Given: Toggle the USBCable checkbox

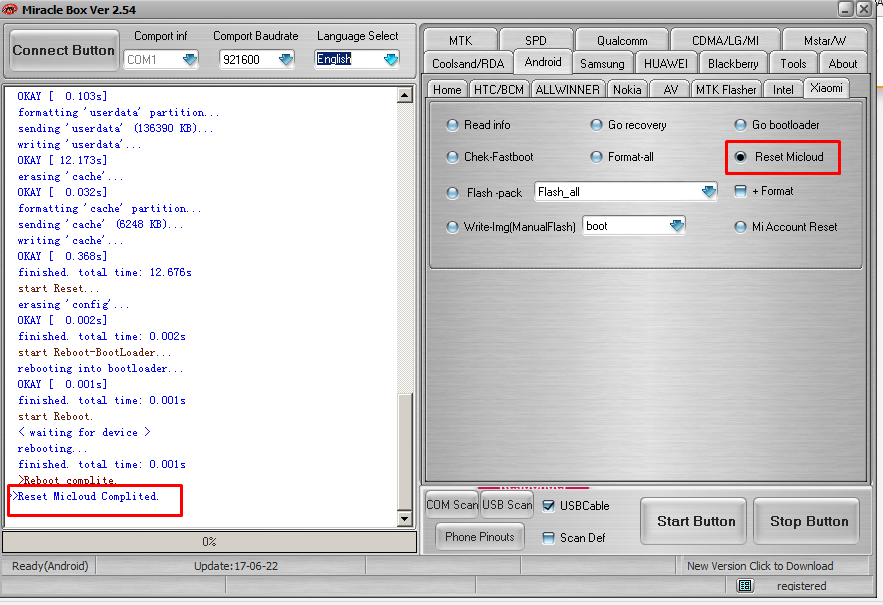Looking at the screenshot, I should (548, 506).
